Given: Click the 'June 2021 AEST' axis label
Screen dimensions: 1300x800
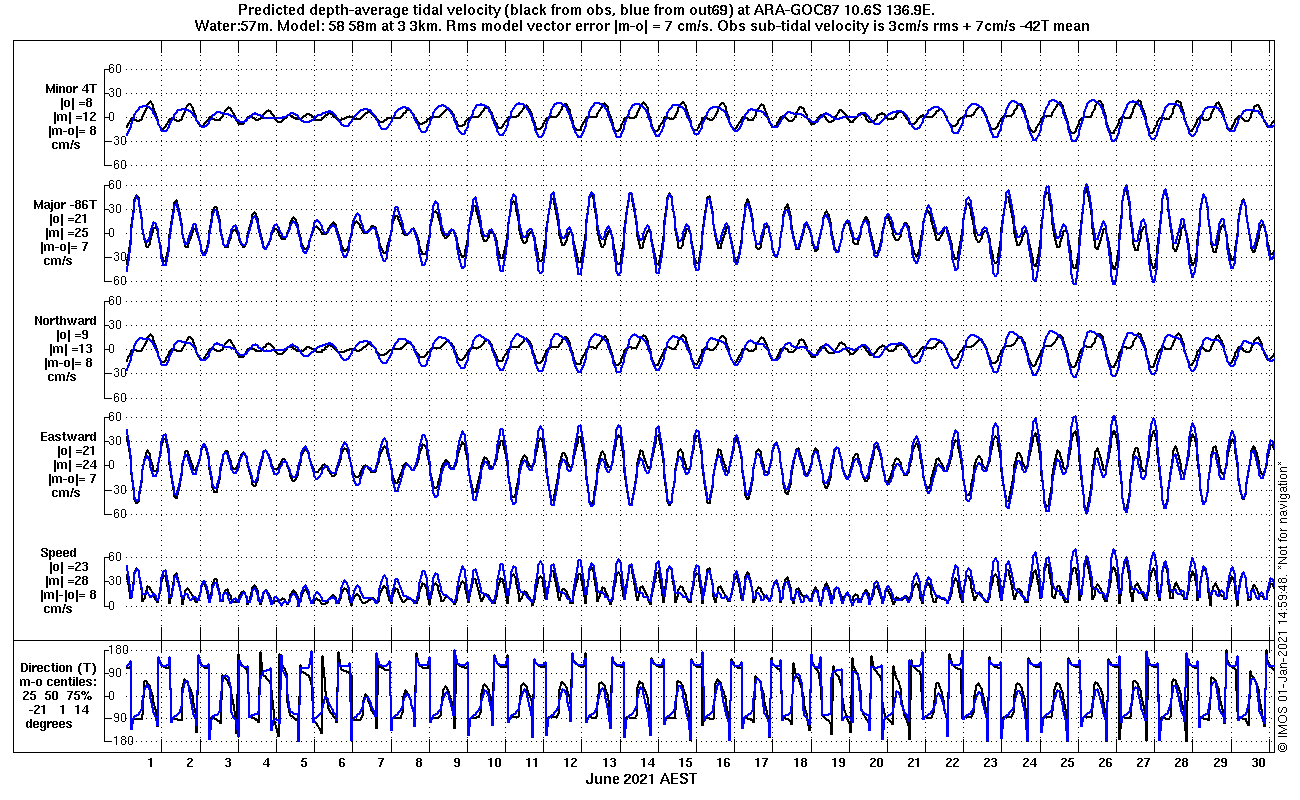Looking at the screenshot, I should (x=641, y=778).
